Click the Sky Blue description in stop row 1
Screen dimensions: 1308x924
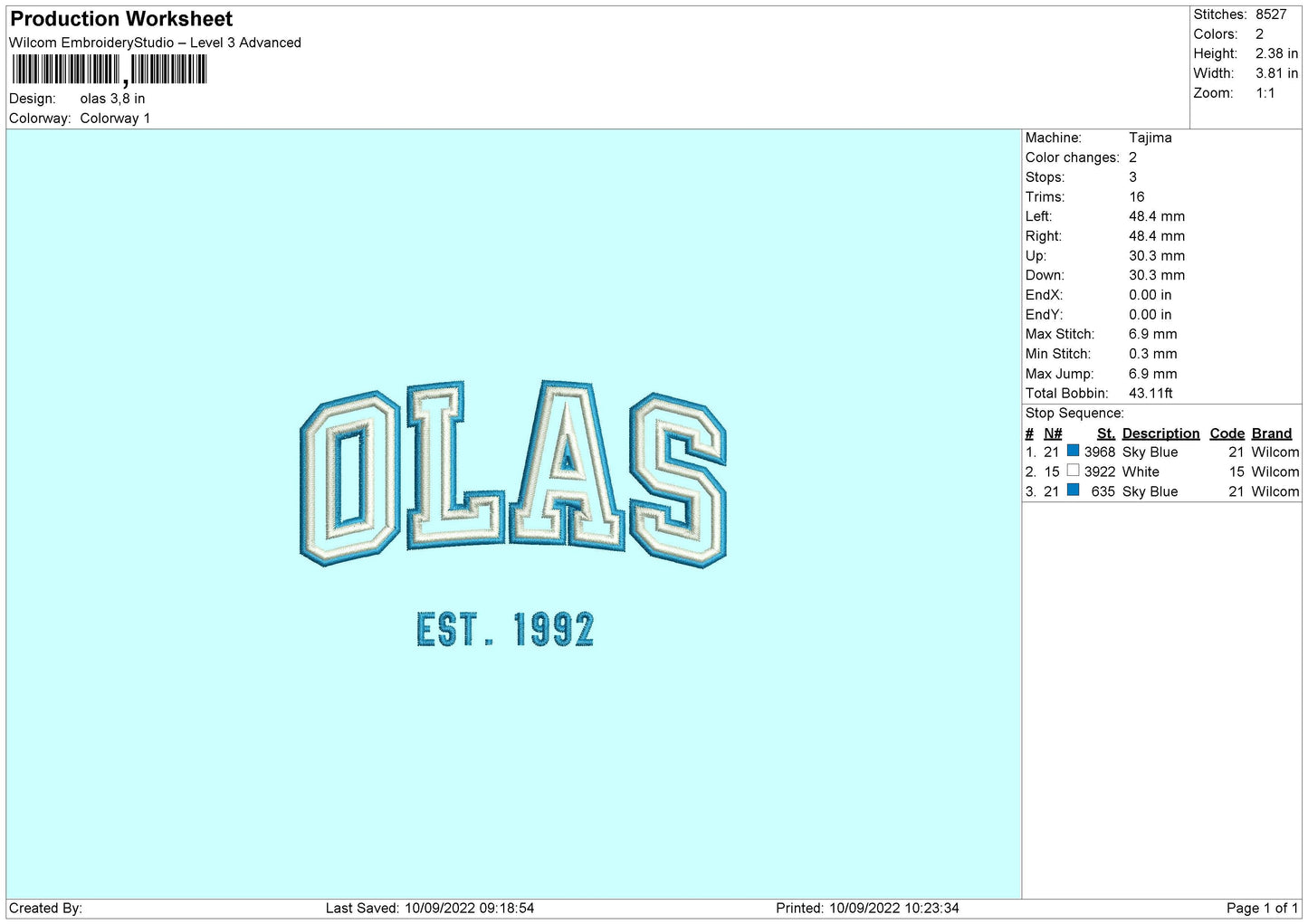[x=1150, y=452]
